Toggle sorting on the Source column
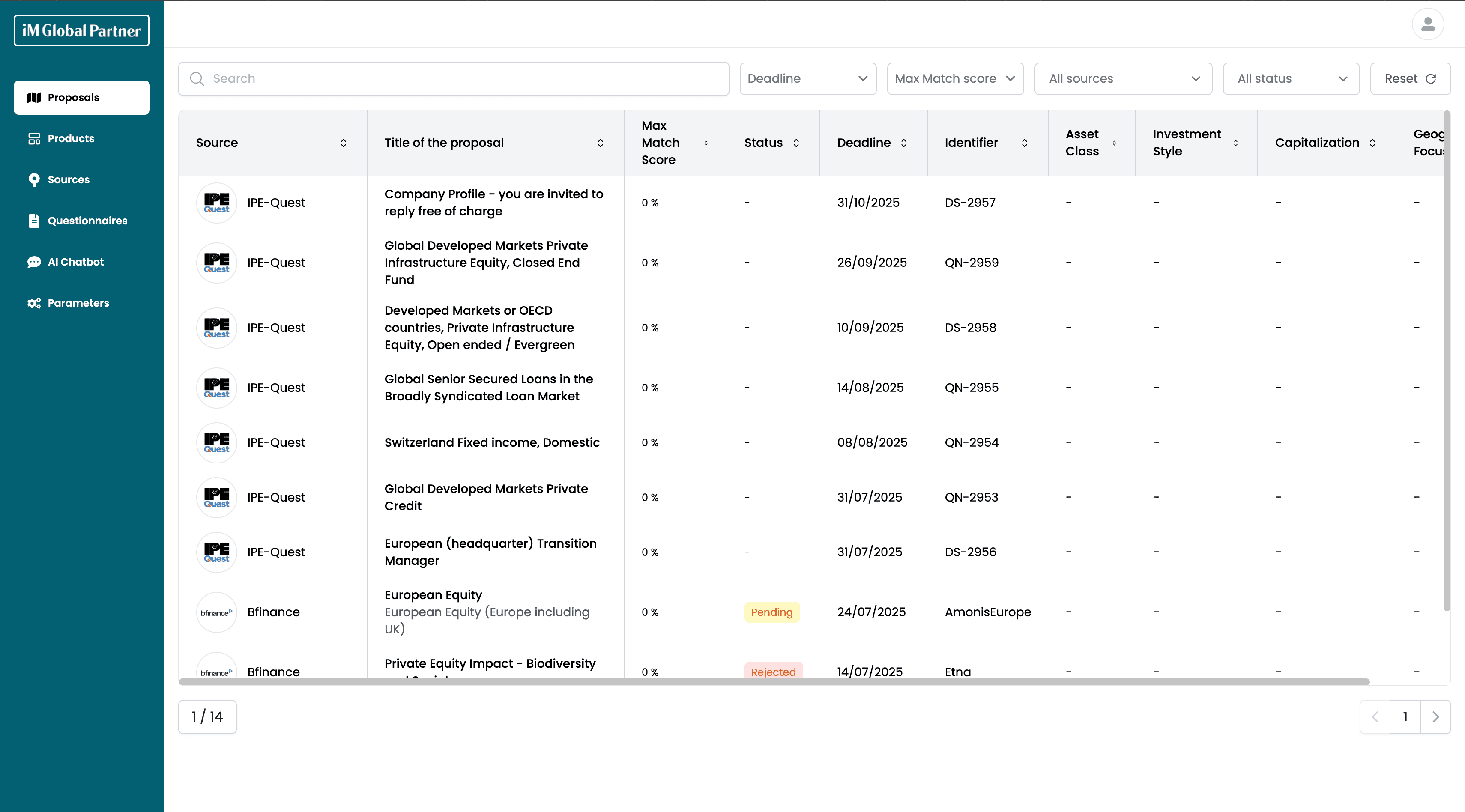This screenshot has height=812, width=1465. pos(344,143)
